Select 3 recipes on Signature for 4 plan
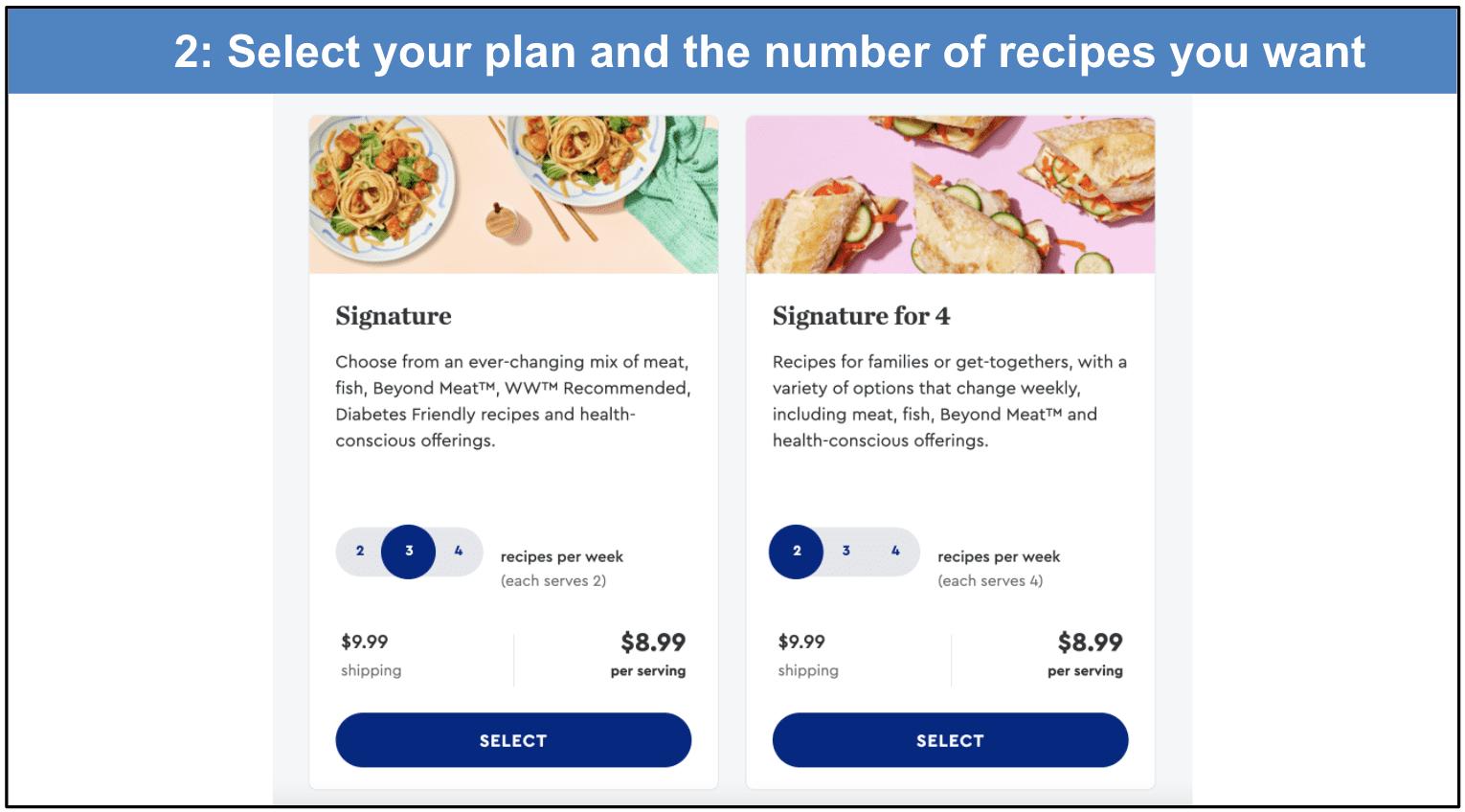Screen dimensions: 1465x812 coord(845,552)
